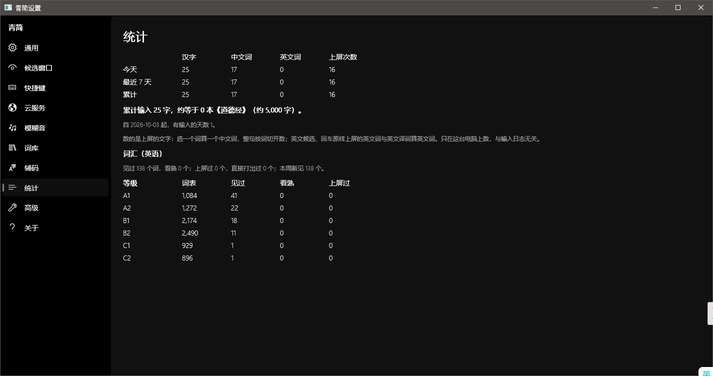Select the 候选窗口 eye icon in sidebar
This screenshot has height=376, width=713.
click(x=12, y=67)
